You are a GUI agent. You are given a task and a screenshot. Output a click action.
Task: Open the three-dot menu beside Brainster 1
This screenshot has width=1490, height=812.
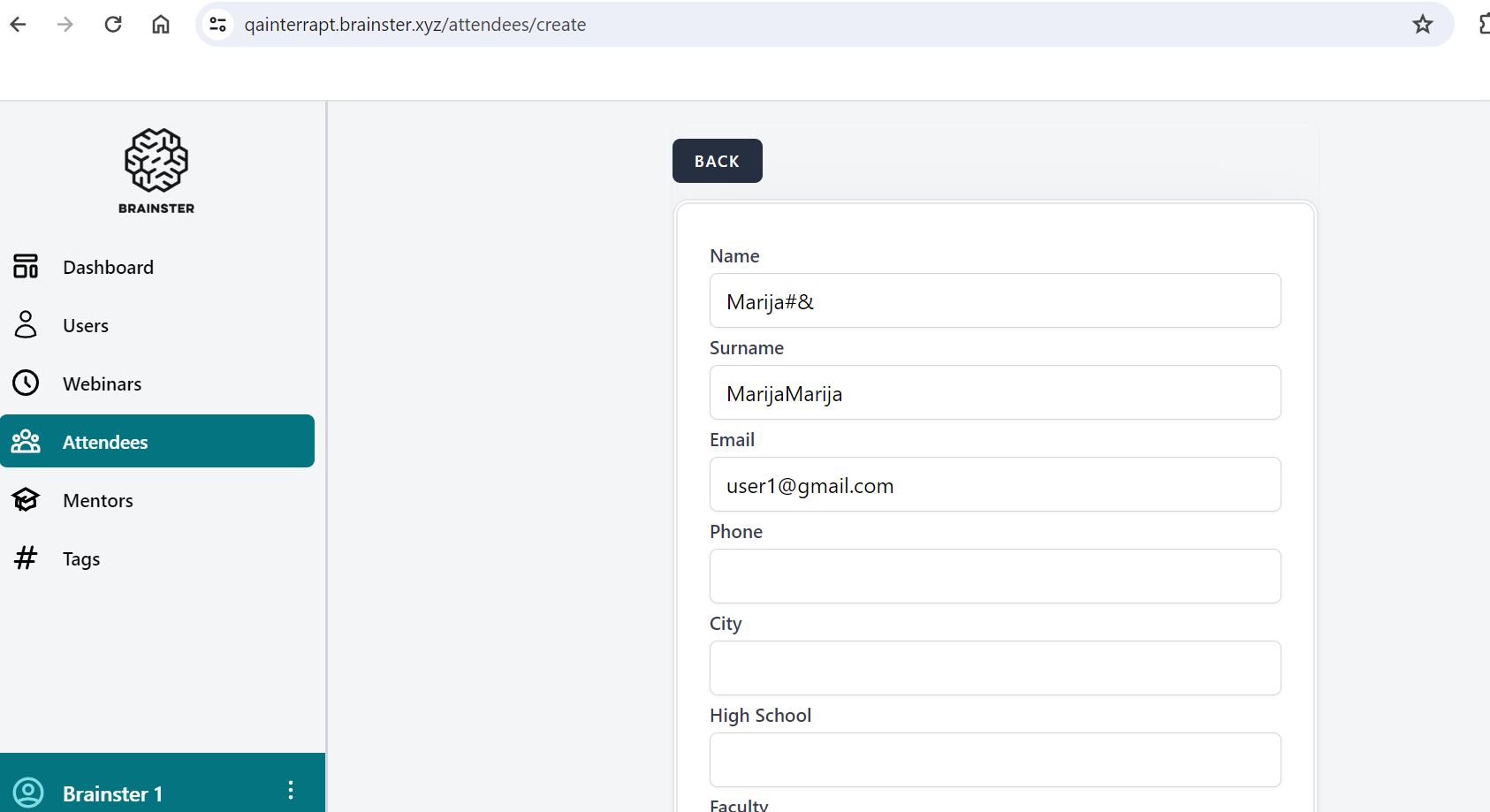coord(291,790)
